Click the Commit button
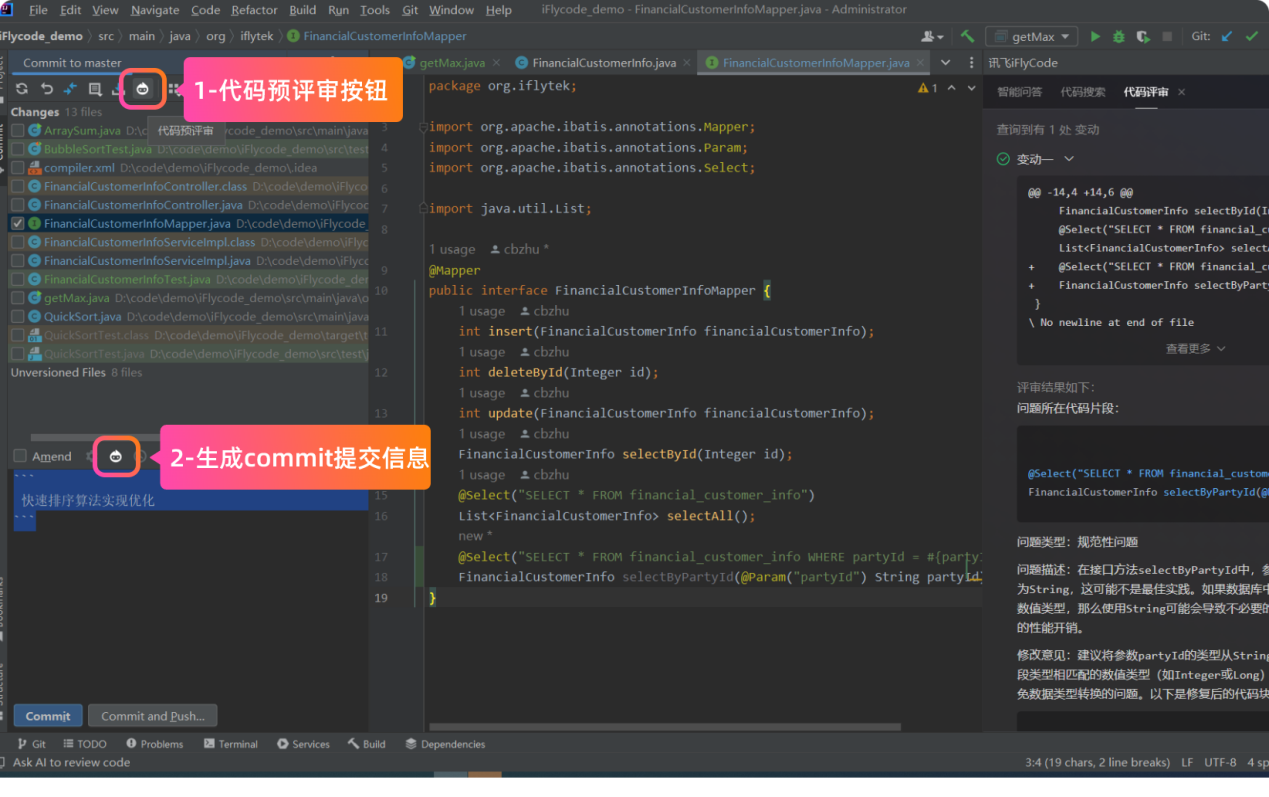 pyautogui.click(x=48, y=716)
